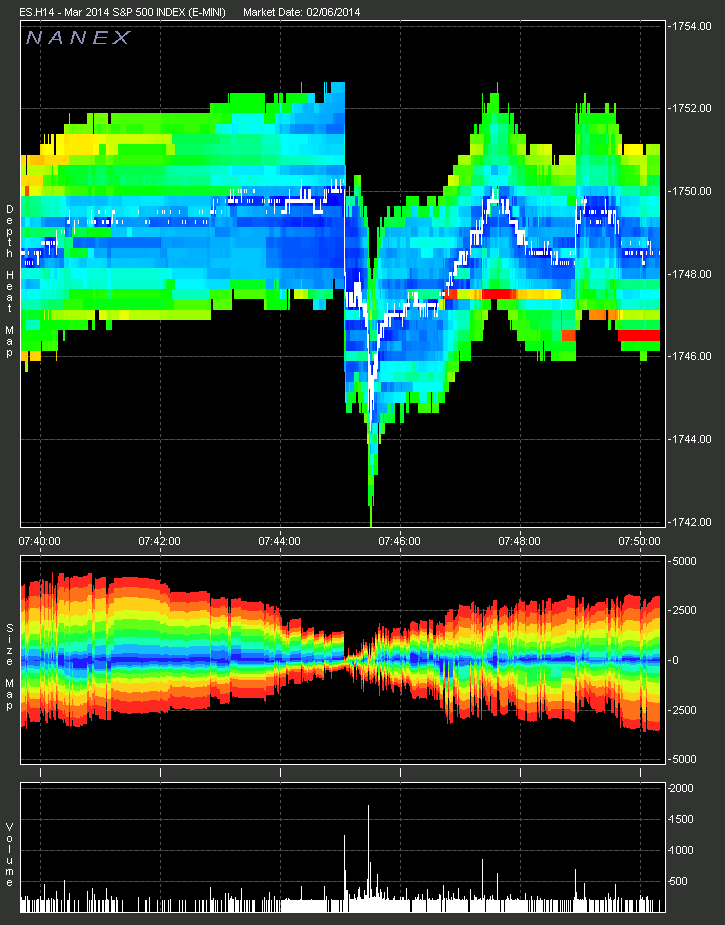The width and height of the screenshot is (725, 925).
Task: Click the 1742.00 price axis label
Action: click(690, 522)
